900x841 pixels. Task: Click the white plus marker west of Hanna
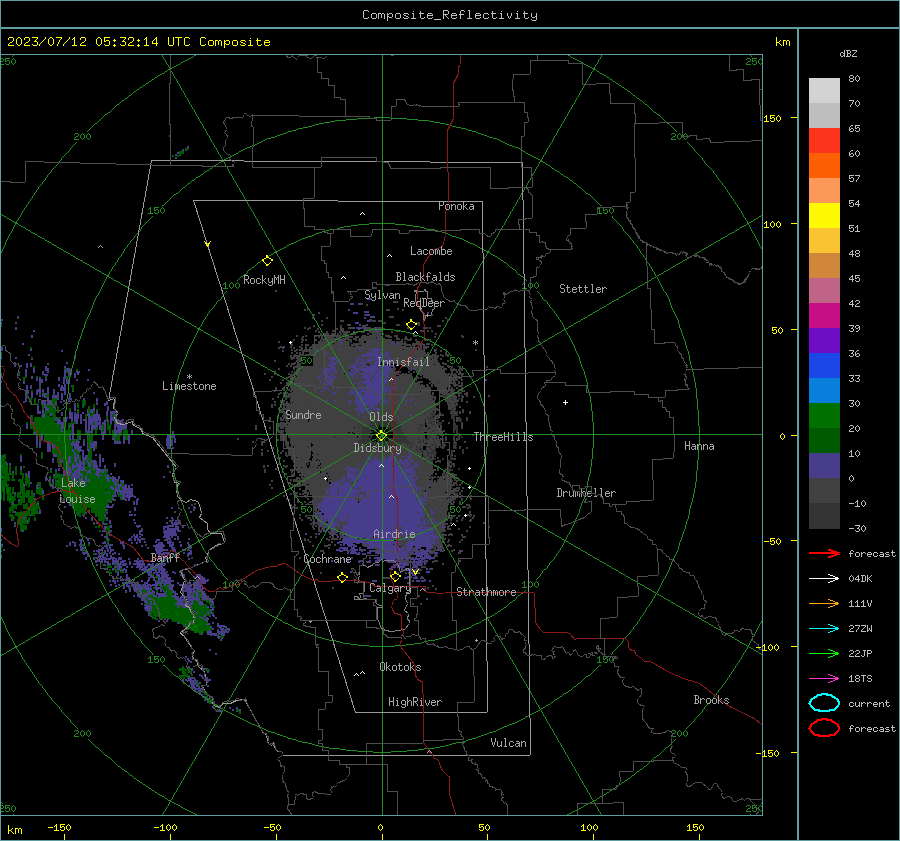(565, 402)
